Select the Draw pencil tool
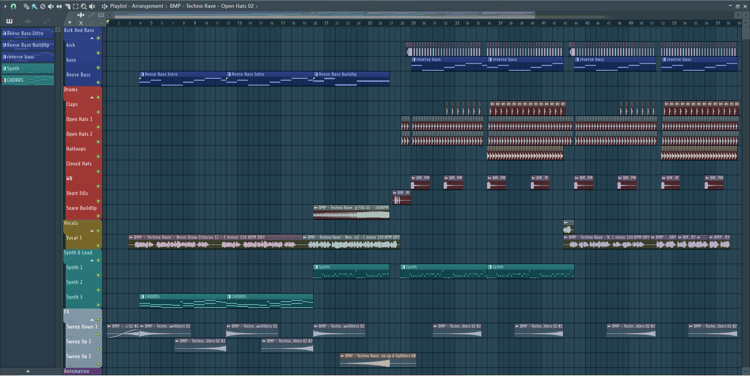Image resolution: width=750 pixels, height=376 pixels. pyautogui.click(x=26, y=6)
